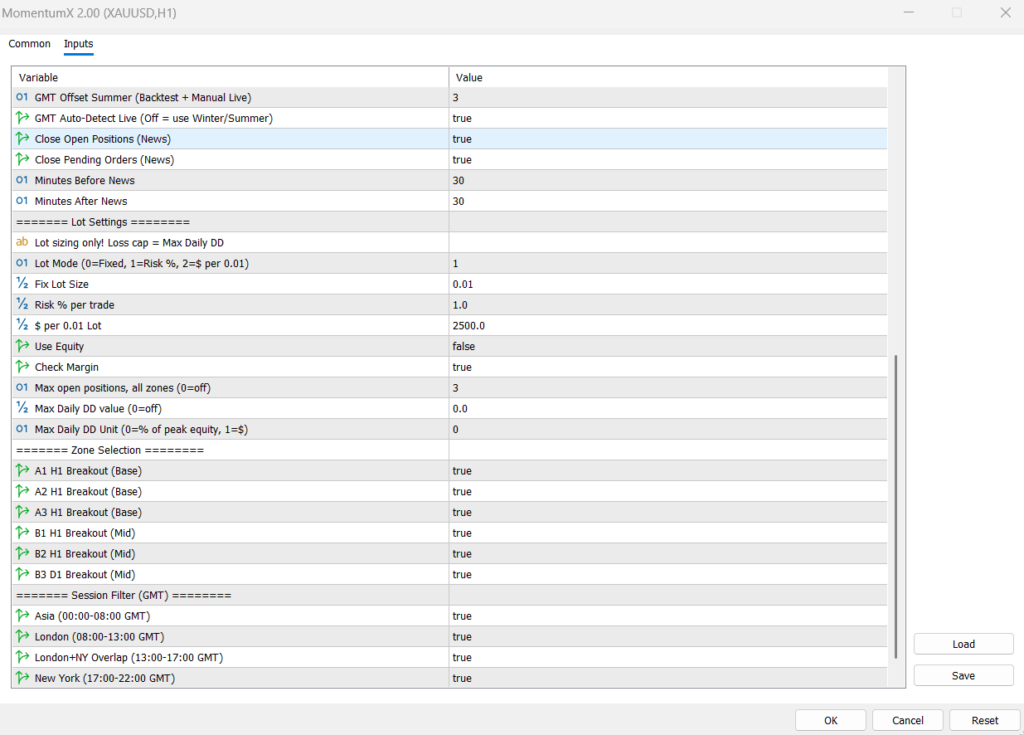Click the bool icon beside B2 H1 Breakout (Mid)
The image size is (1024, 735).
(x=22, y=554)
